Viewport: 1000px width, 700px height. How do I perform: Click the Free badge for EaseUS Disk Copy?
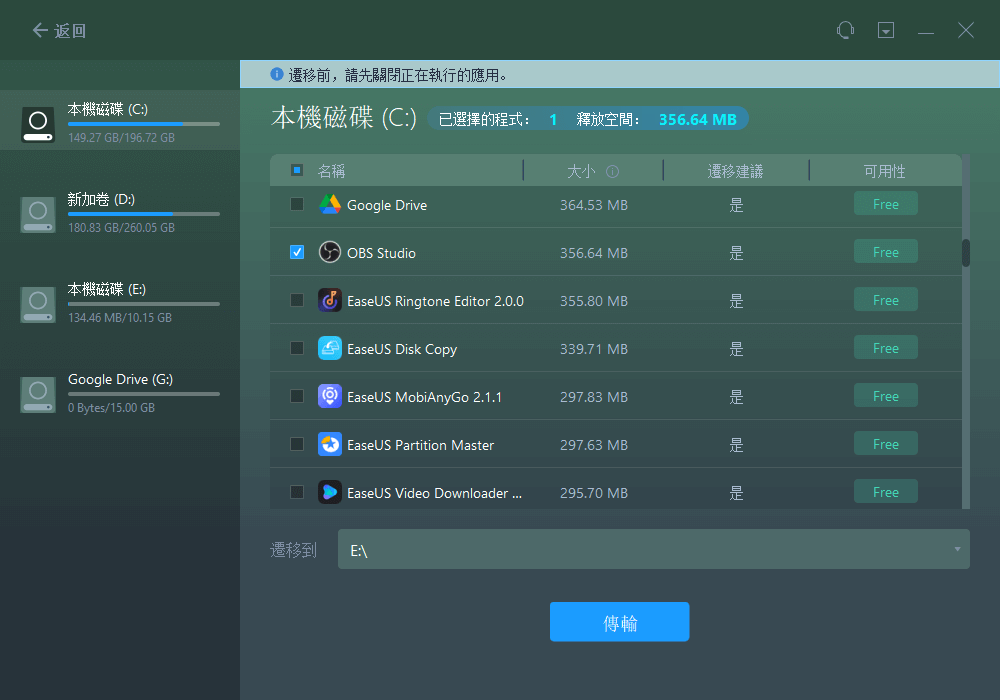[886, 348]
